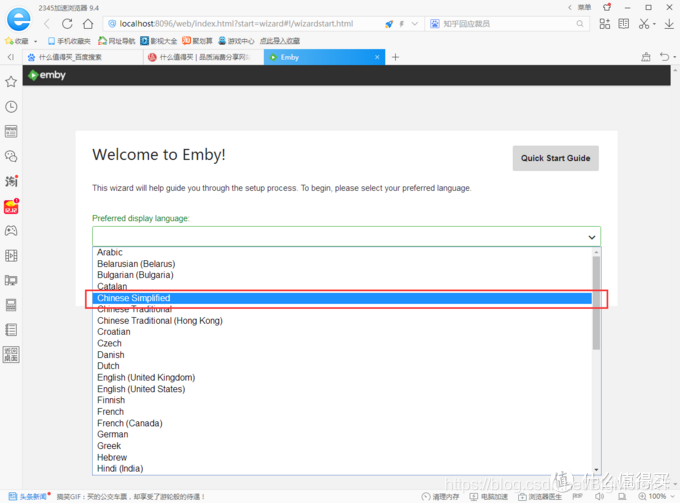Viewport: 680px width, 503px height.
Task: Click 浏览器医生 in status bar
Action: point(540,496)
